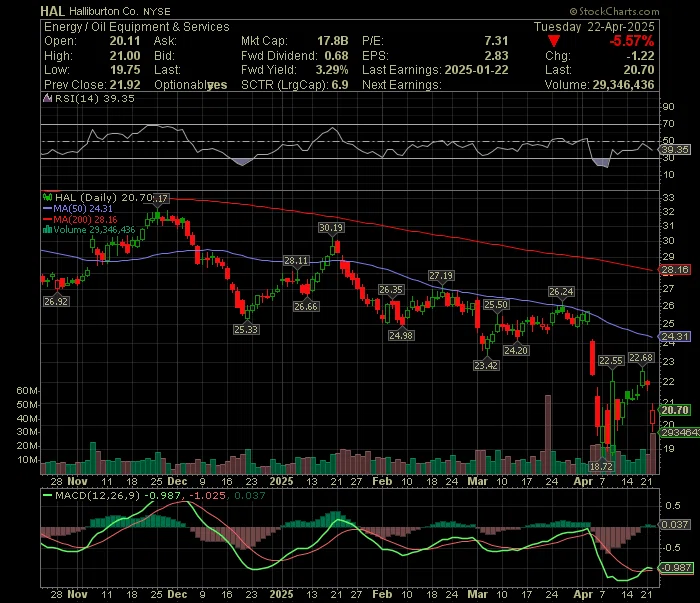Click the green Volume 29,346,436 legend text
700x603 pixels.
[x=94, y=230]
